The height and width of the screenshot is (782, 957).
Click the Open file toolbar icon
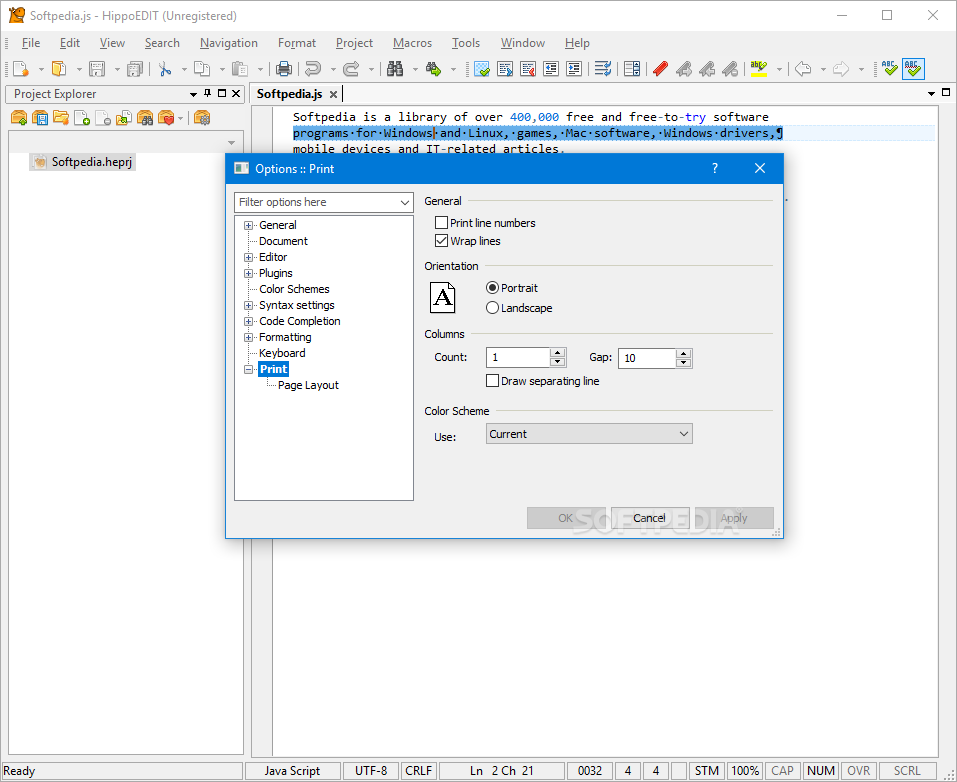(59, 69)
